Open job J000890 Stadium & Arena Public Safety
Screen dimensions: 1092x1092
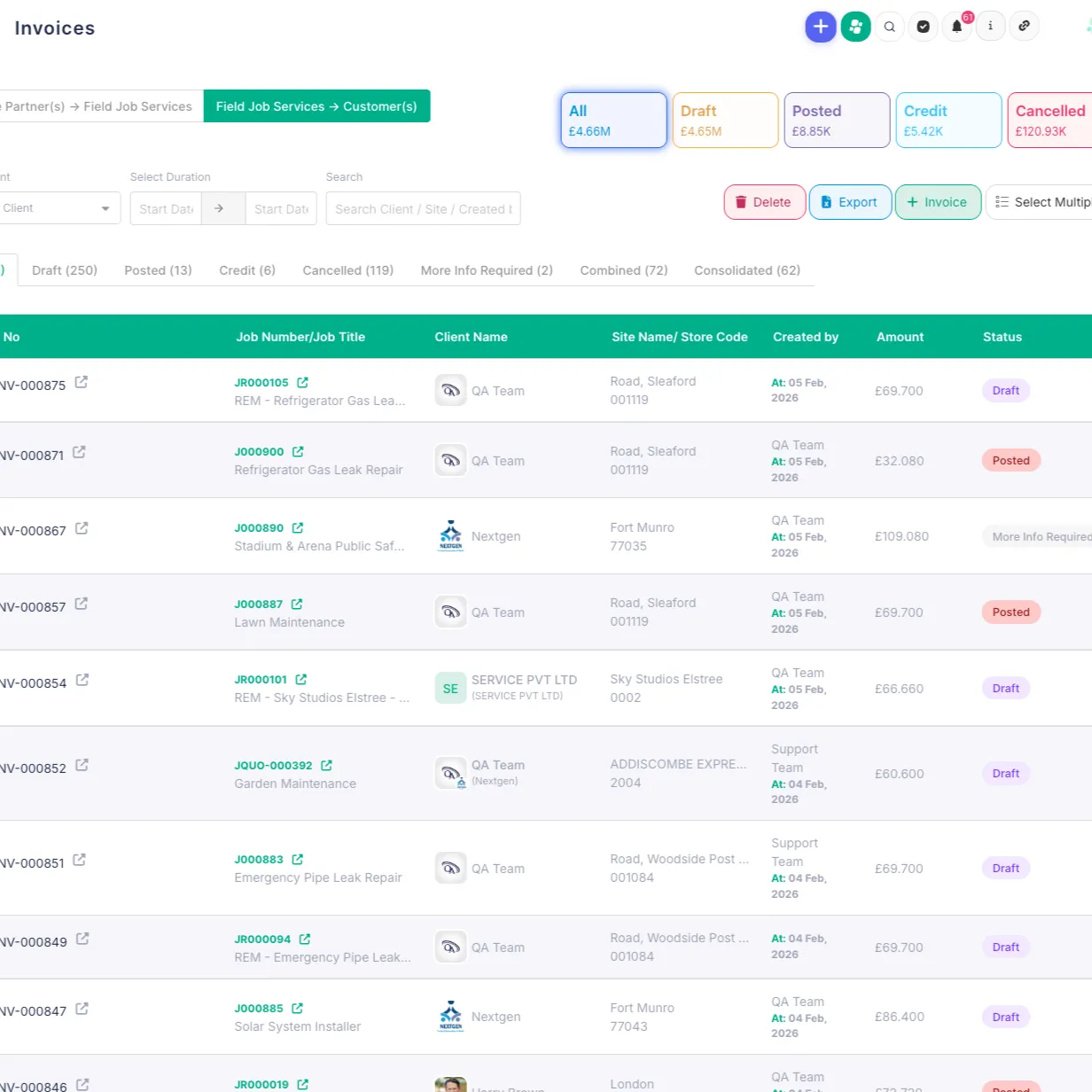click(x=261, y=527)
